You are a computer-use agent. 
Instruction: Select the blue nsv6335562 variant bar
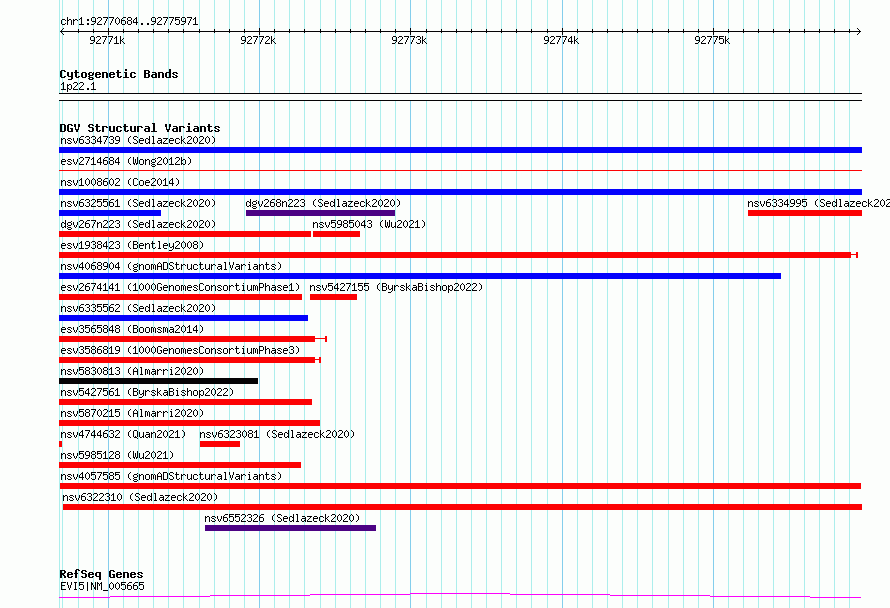point(183,318)
